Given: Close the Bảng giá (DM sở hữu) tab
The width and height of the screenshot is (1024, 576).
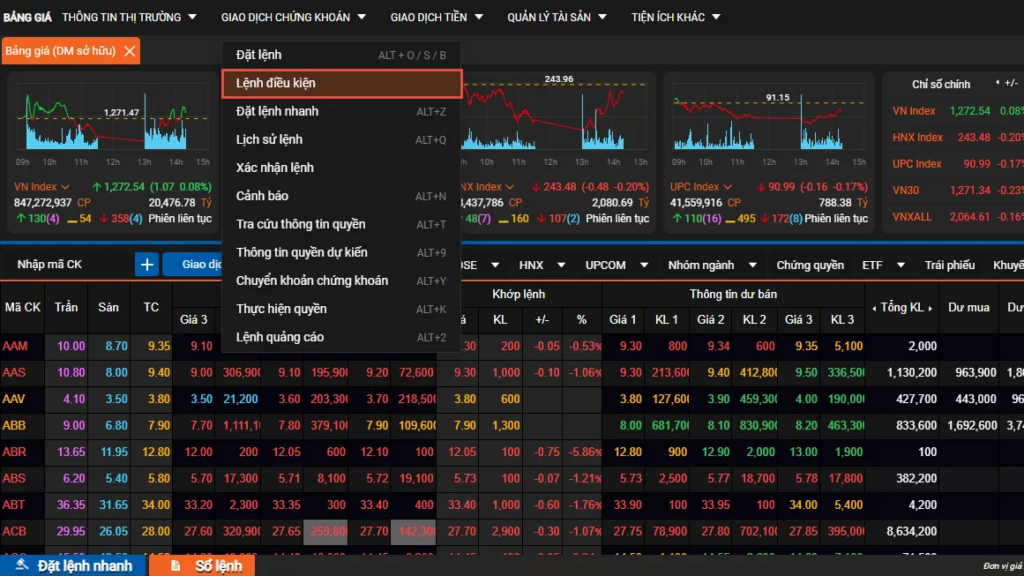Looking at the screenshot, I should pos(129,51).
